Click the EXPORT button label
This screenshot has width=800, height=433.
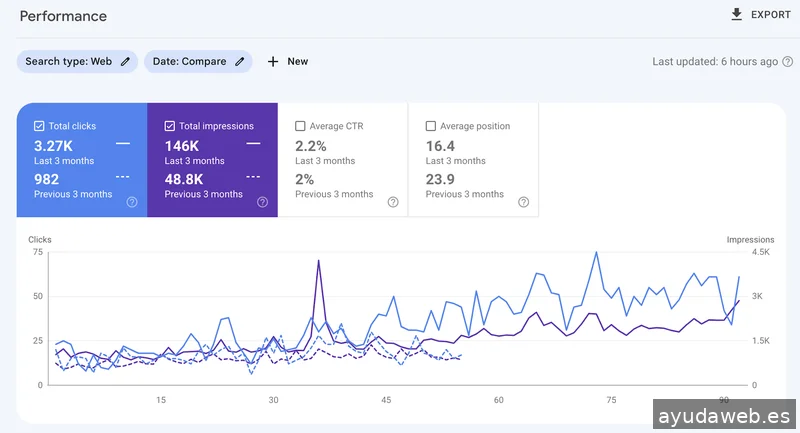pyautogui.click(x=771, y=15)
